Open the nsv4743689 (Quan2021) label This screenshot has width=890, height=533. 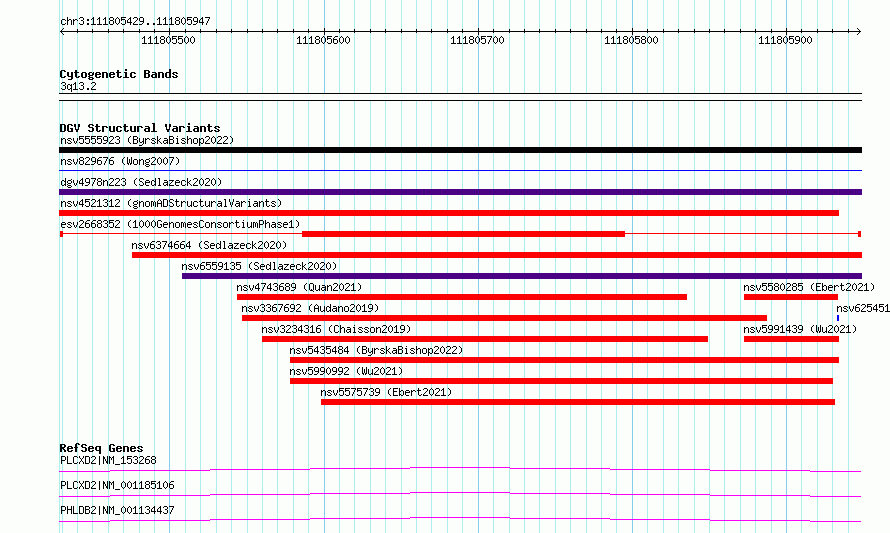(x=299, y=287)
